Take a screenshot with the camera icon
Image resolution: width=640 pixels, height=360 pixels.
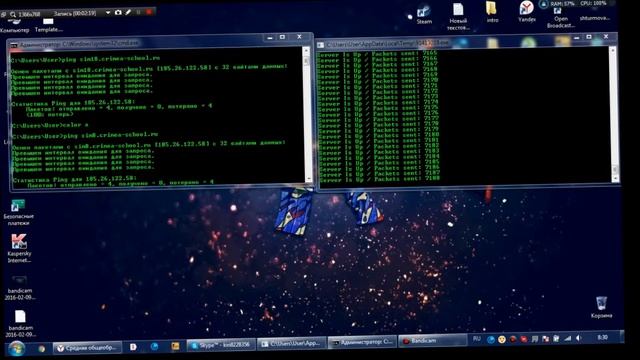(118, 12)
